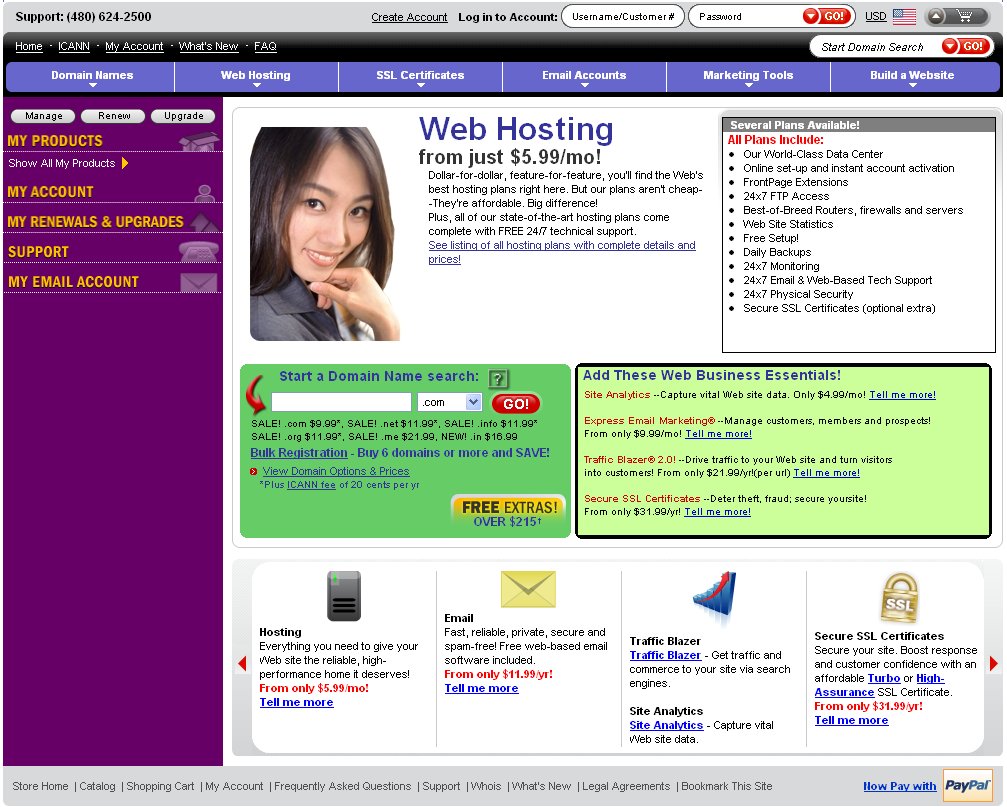Open MY EMAIL ACCOUNT sidebar section
Screen dimensions: 1007x807
click(x=73, y=282)
